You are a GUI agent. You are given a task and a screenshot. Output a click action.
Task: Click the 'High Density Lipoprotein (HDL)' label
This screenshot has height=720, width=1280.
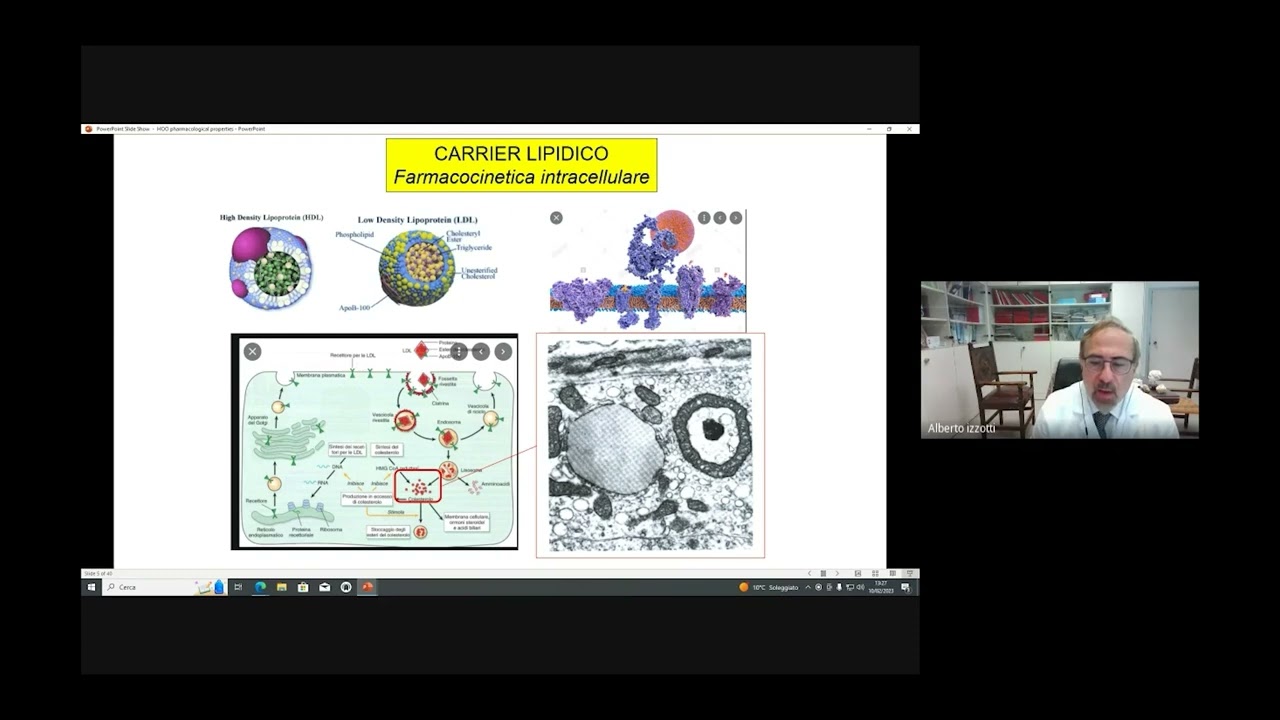[272, 217]
